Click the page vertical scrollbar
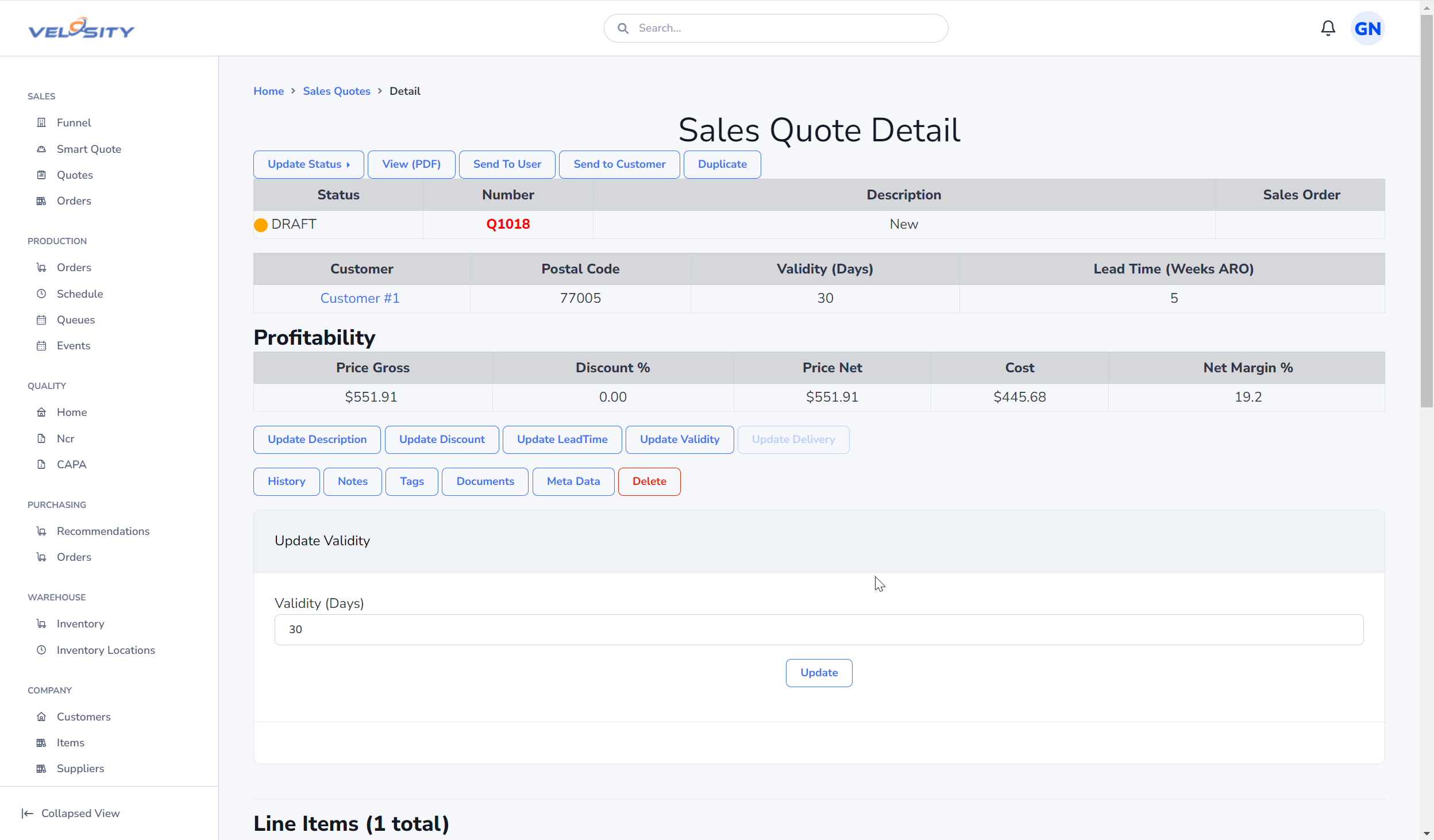 (1427, 211)
